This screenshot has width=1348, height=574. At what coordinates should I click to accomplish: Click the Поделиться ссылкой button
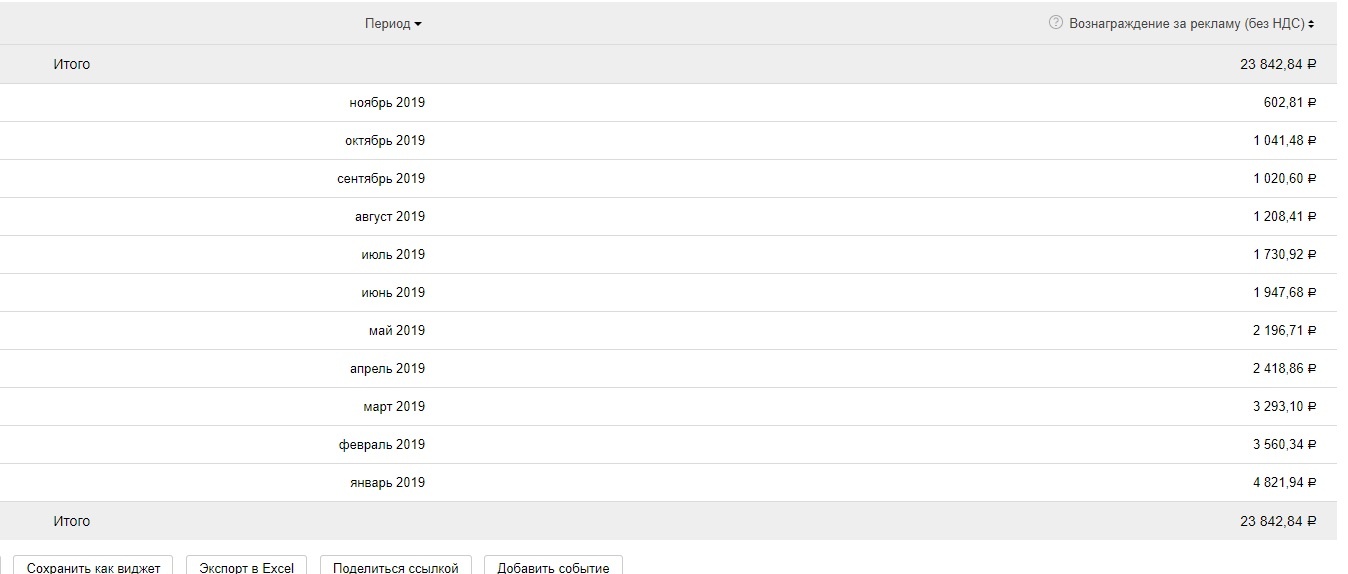click(x=395, y=567)
